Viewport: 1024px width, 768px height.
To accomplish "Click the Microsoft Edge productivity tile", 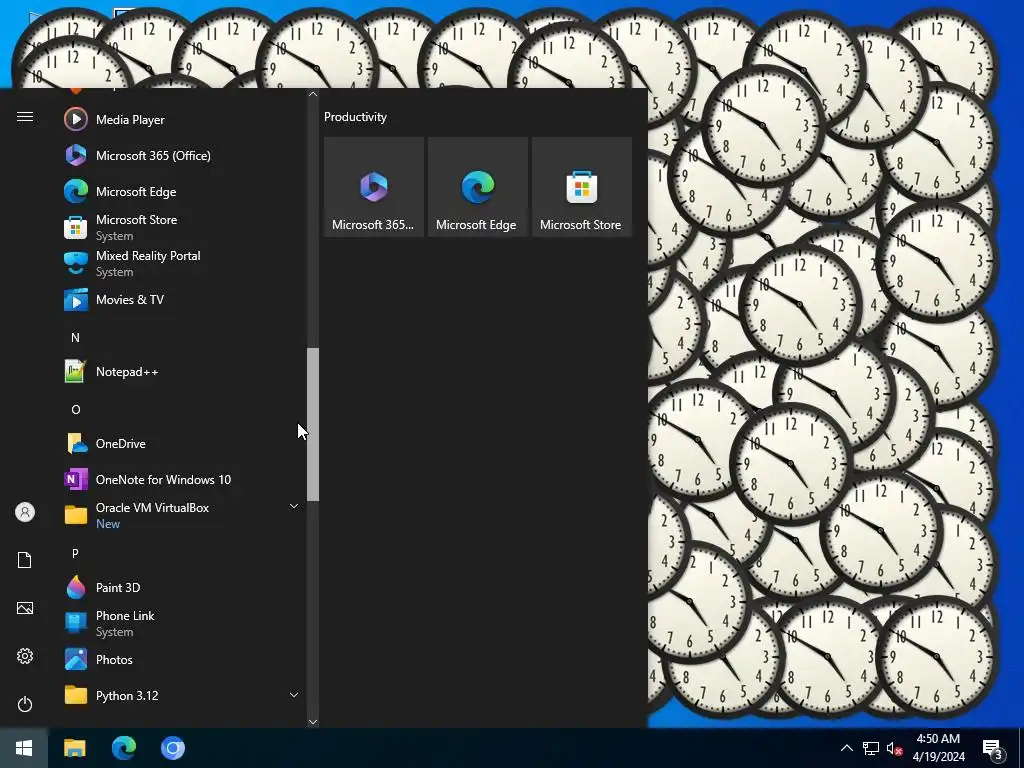I will pos(478,187).
